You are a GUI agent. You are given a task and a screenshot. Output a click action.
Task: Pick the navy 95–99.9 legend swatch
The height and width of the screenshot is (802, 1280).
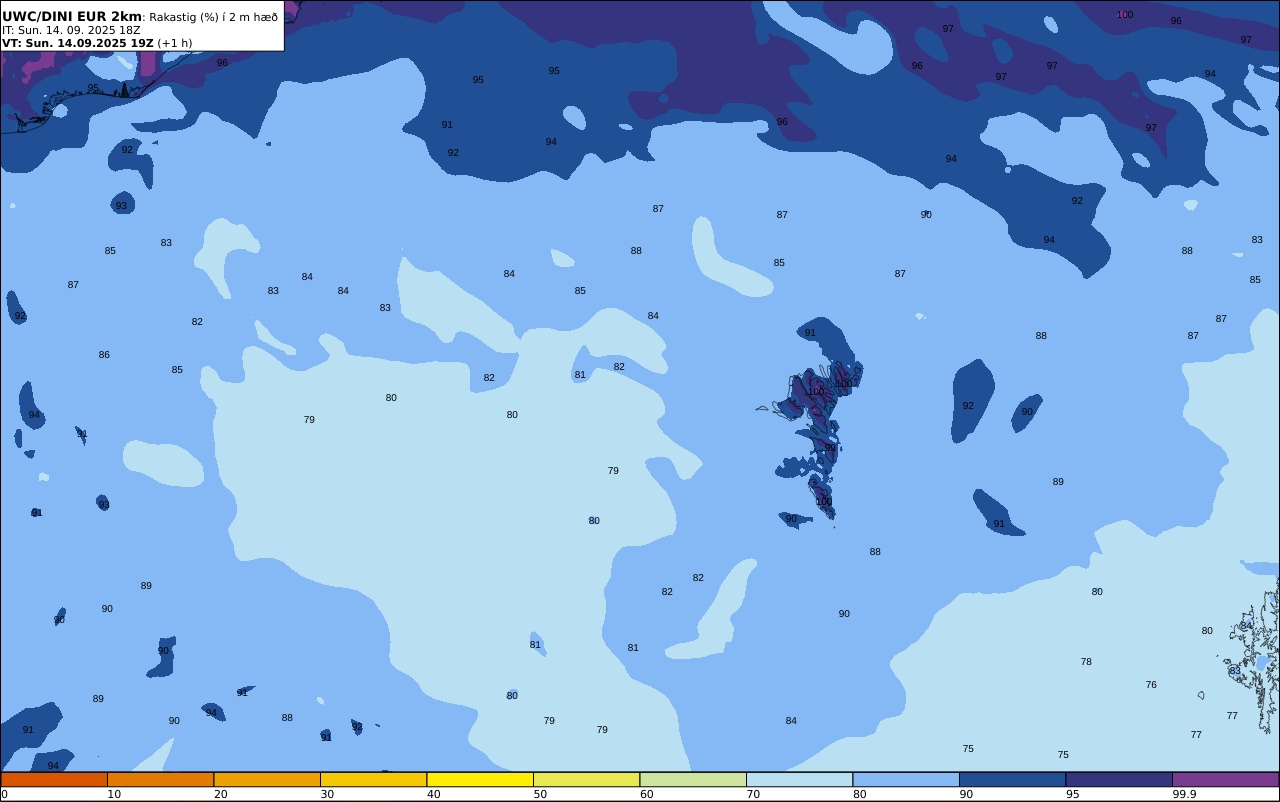coord(1119,779)
